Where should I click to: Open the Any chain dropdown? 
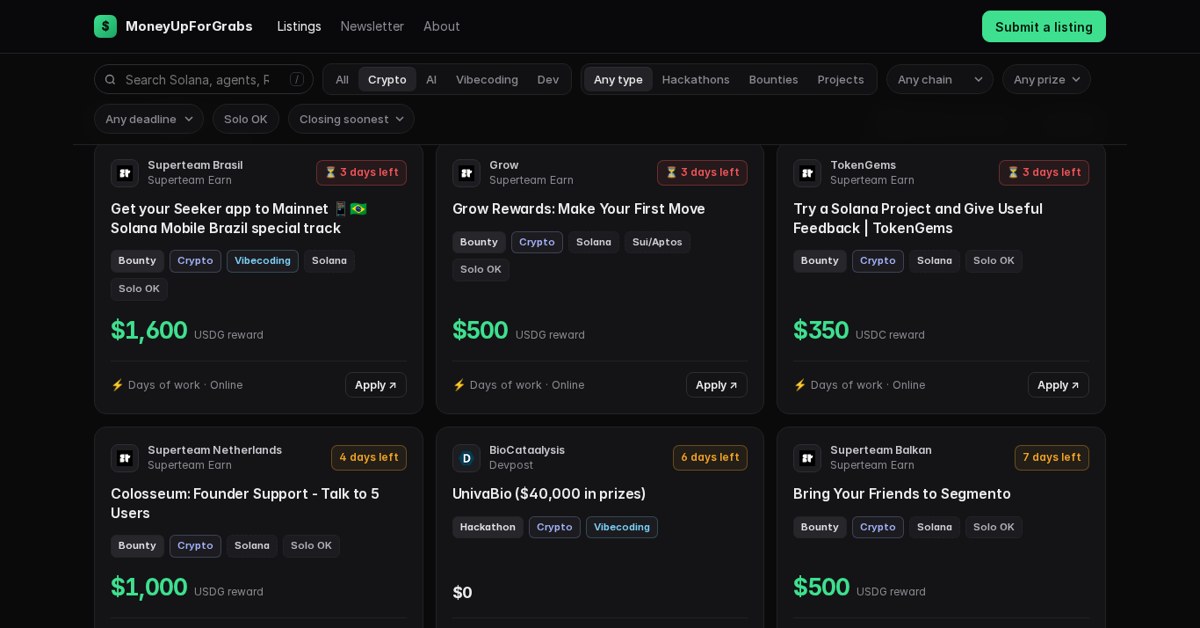940,79
